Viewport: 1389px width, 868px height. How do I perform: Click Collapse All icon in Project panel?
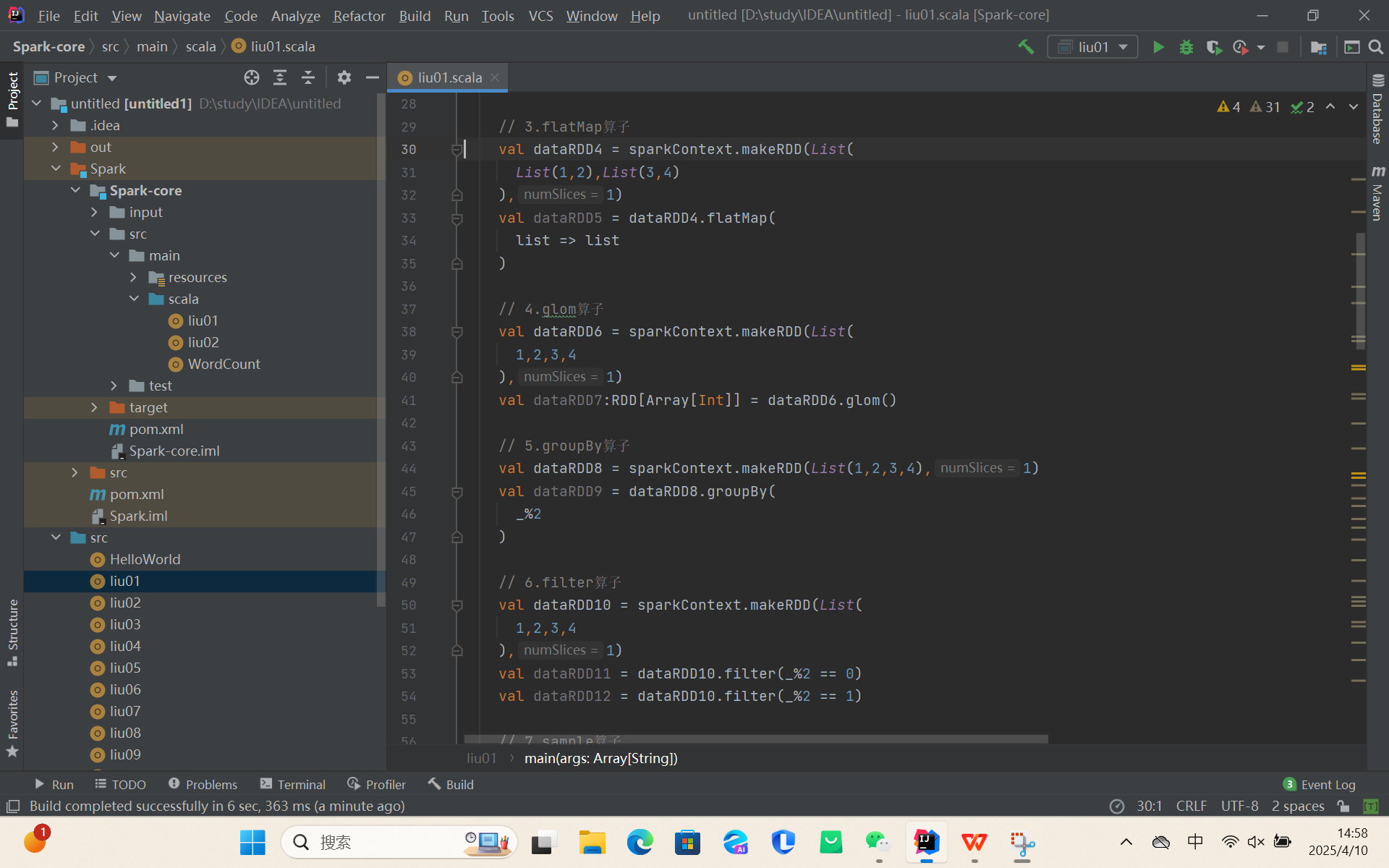pos(308,77)
